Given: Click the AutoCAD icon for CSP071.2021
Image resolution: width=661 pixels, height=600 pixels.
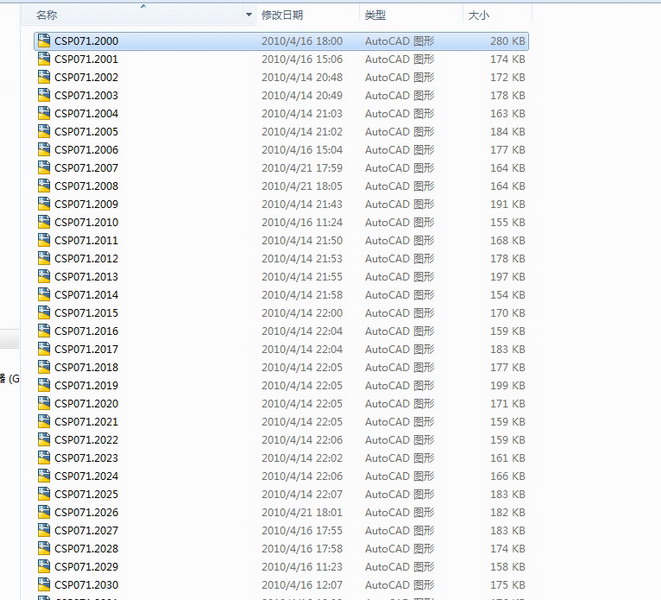Looking at the screenshot, I should tap(44, 422).
